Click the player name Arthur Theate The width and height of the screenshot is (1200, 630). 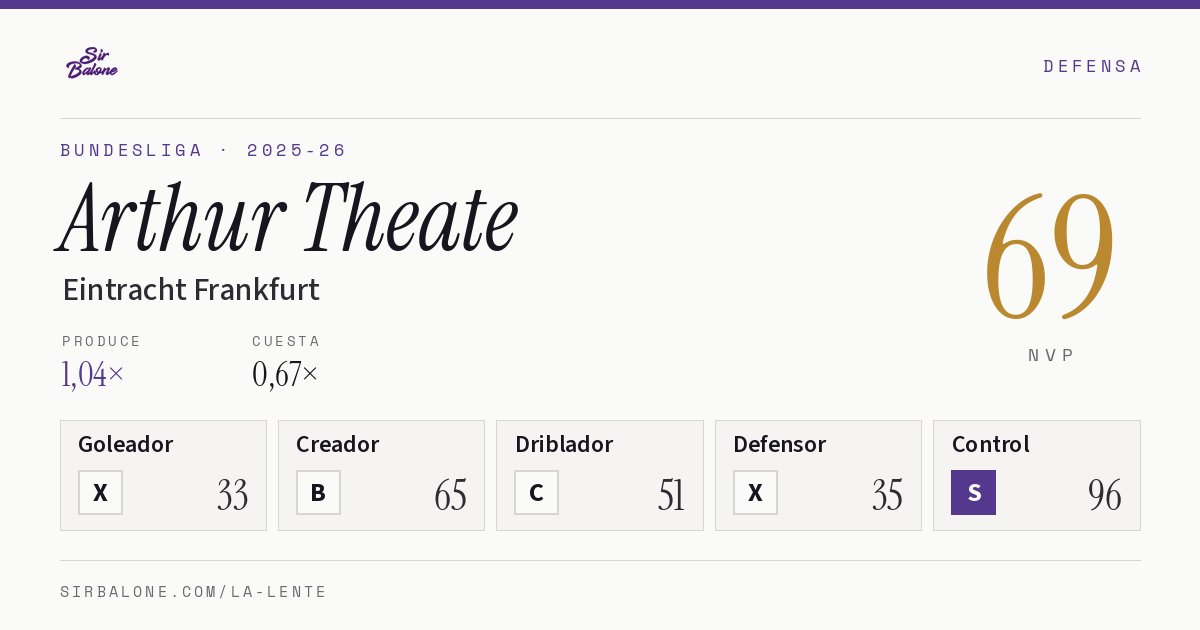click(289, 218)
